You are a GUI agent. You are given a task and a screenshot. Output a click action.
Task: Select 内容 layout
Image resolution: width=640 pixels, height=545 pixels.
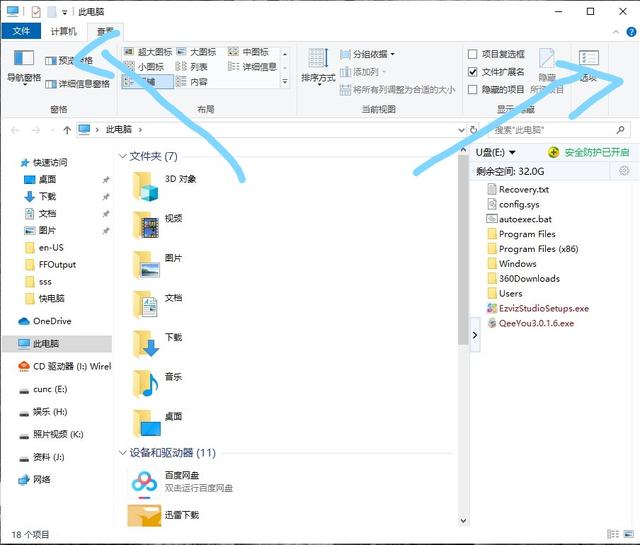[x=192, y=82]
